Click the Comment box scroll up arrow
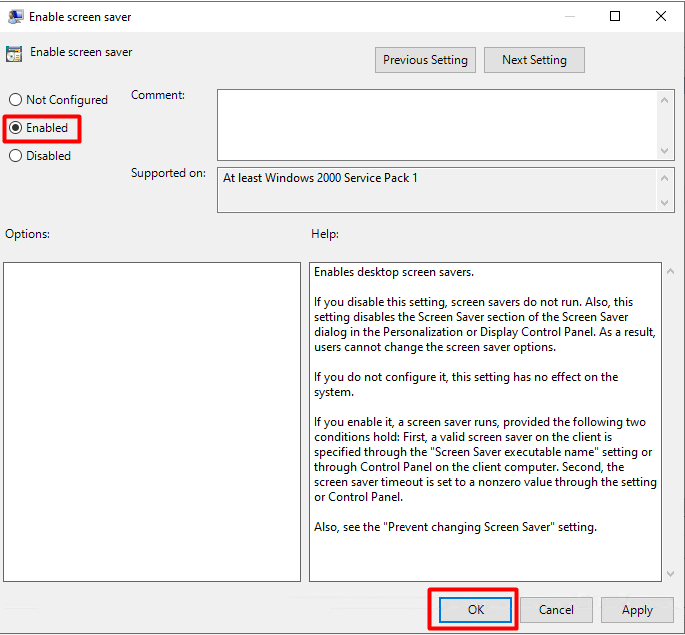685x635 pixels. pos(664,100)
